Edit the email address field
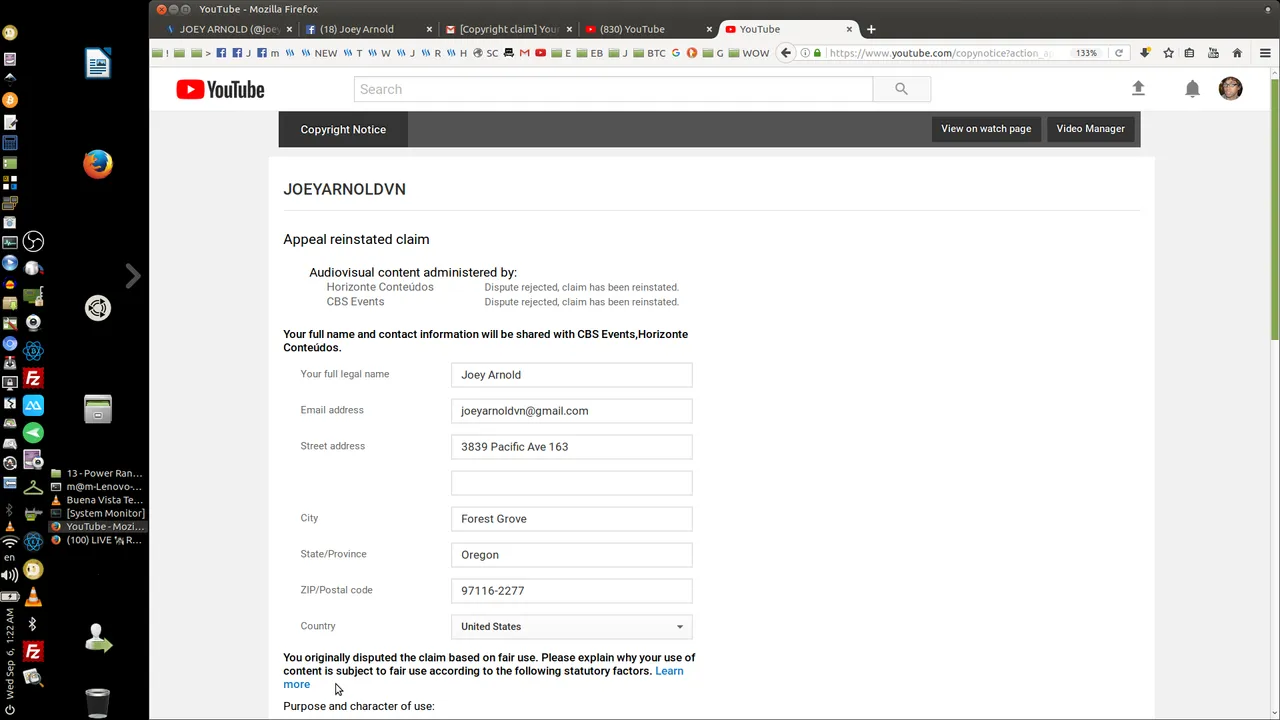Viewport: 1280px width, 720px height. [x=571, y=411]
